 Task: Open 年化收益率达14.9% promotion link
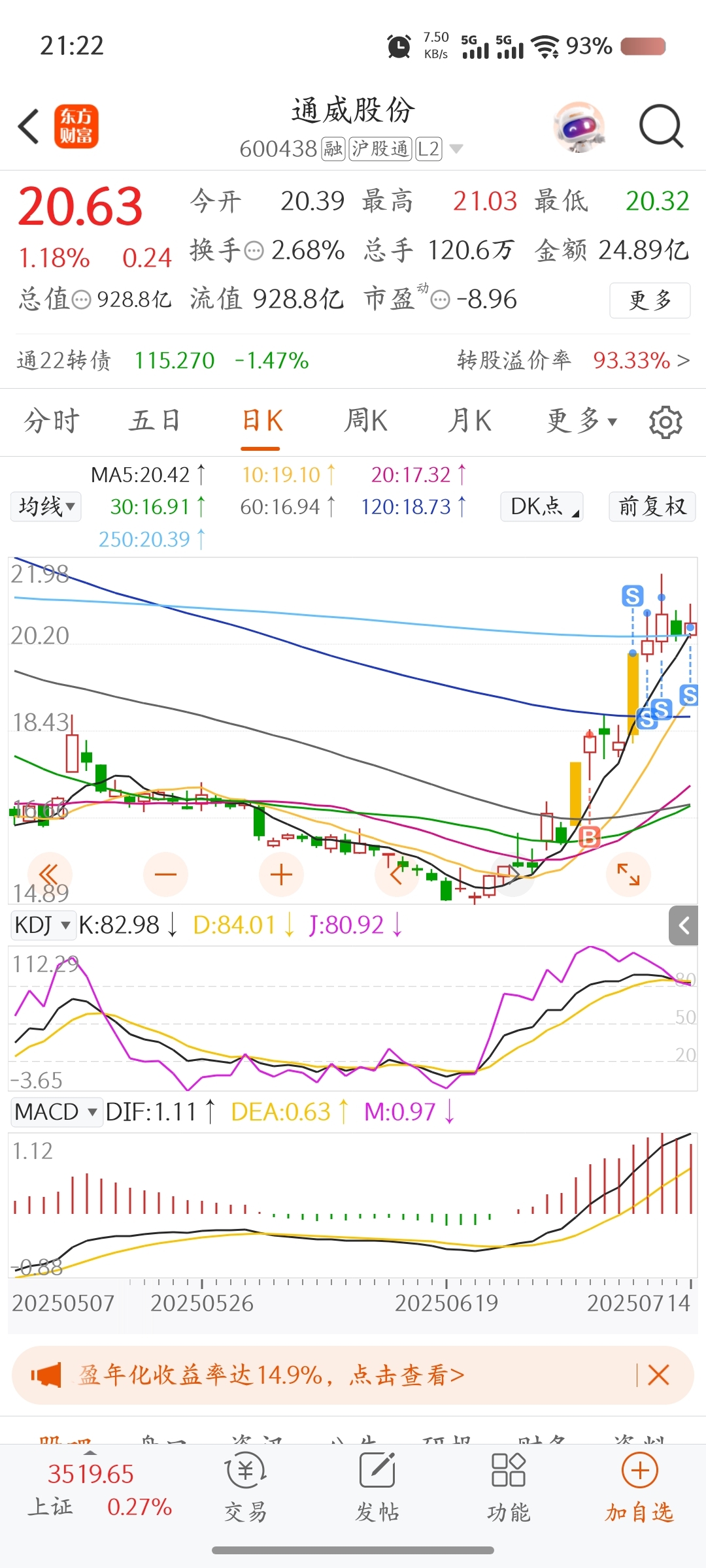click(x=272, y=1375)
